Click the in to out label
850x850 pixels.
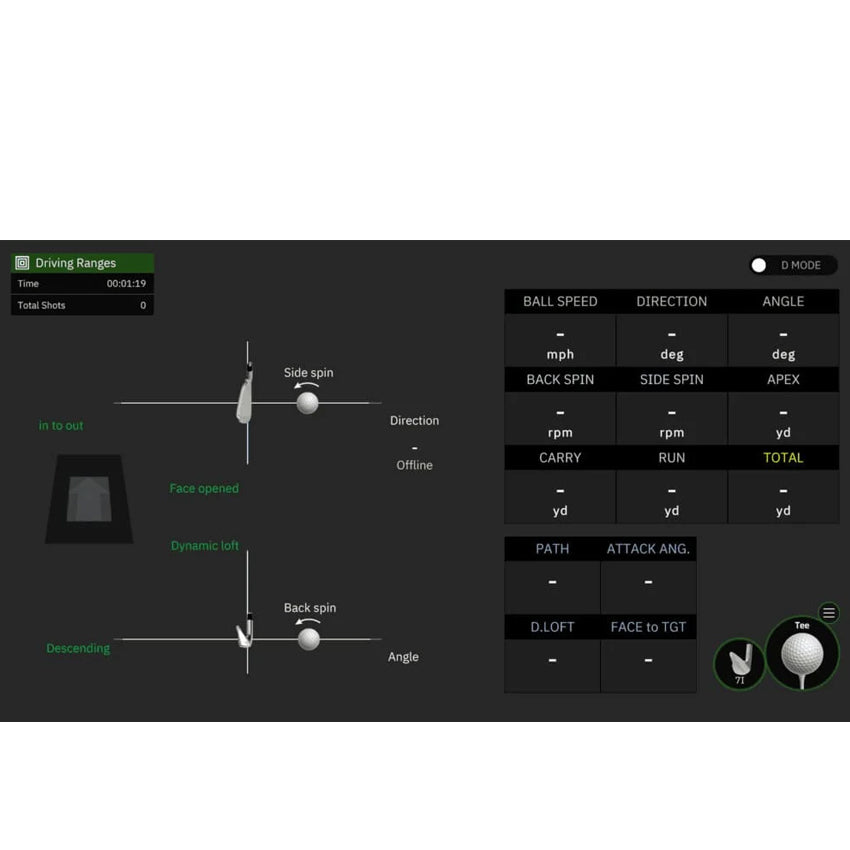[61, 426]
